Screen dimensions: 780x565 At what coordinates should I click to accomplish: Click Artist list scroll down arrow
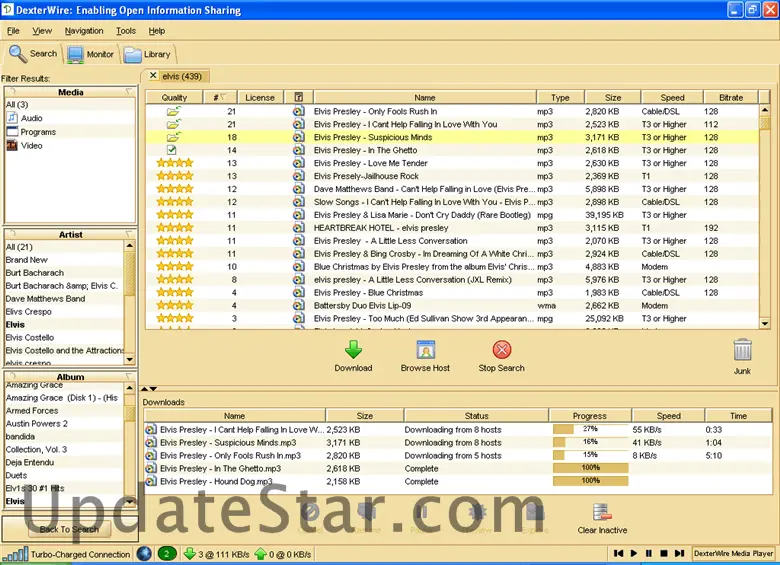[x=129, y=359]
